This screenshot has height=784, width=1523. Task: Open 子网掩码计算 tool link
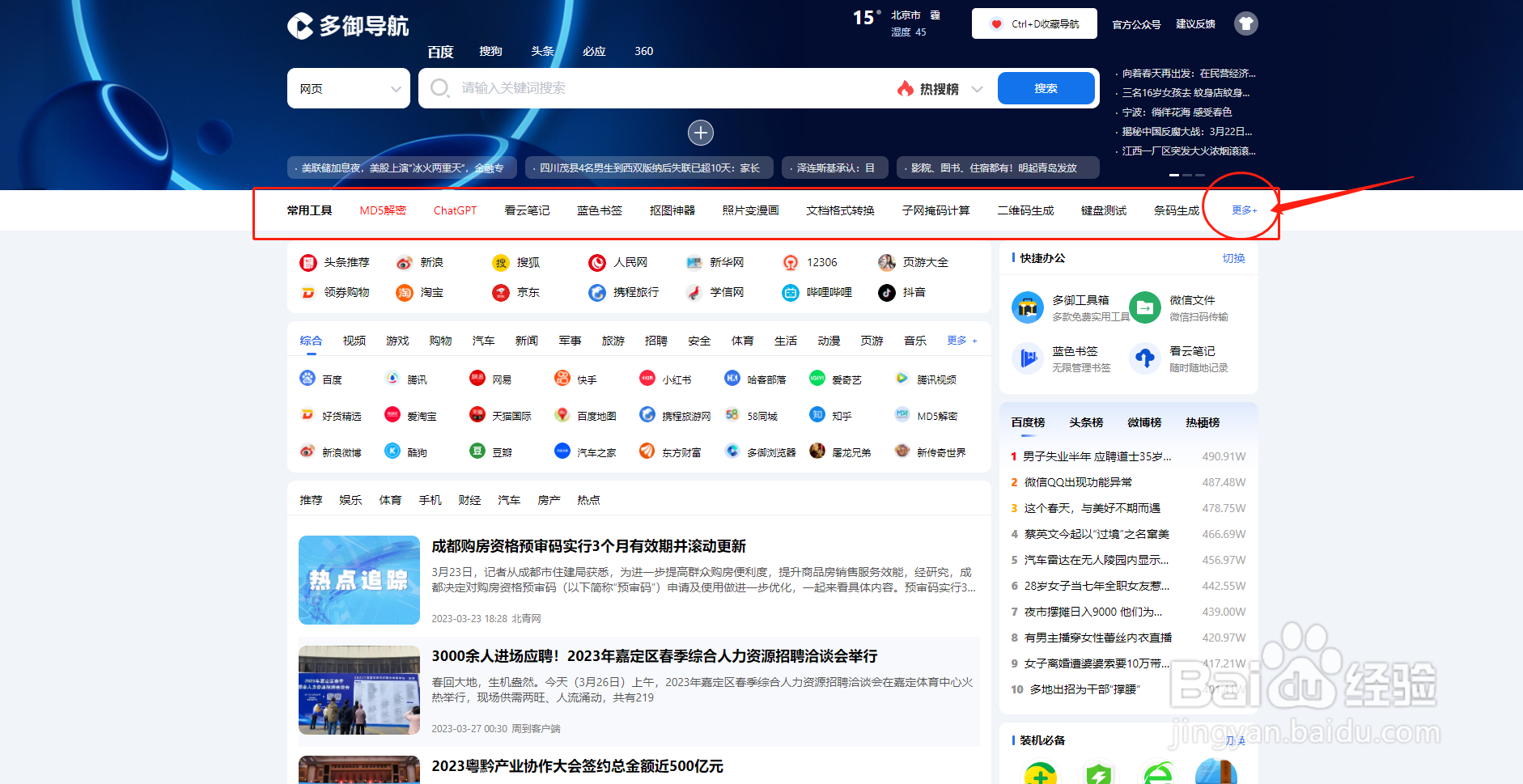pos(935,210)
